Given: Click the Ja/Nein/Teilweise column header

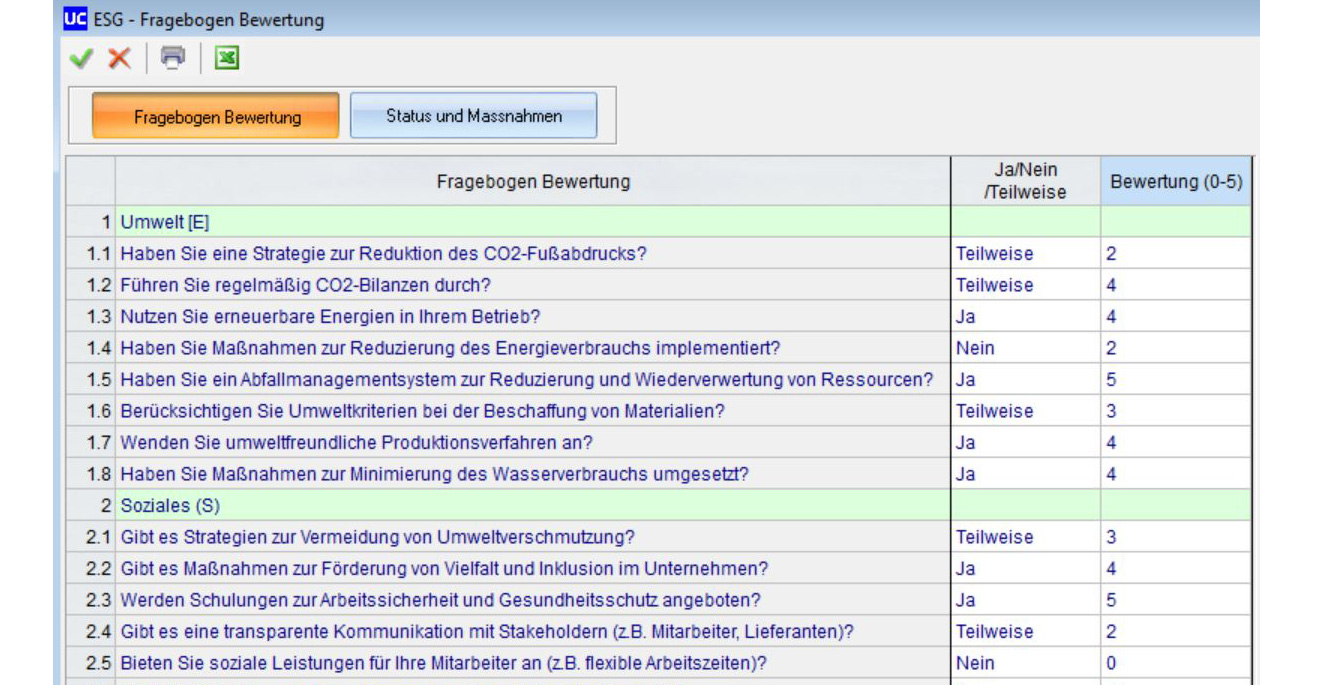Looking at the screenshot, I should 1025,181.
